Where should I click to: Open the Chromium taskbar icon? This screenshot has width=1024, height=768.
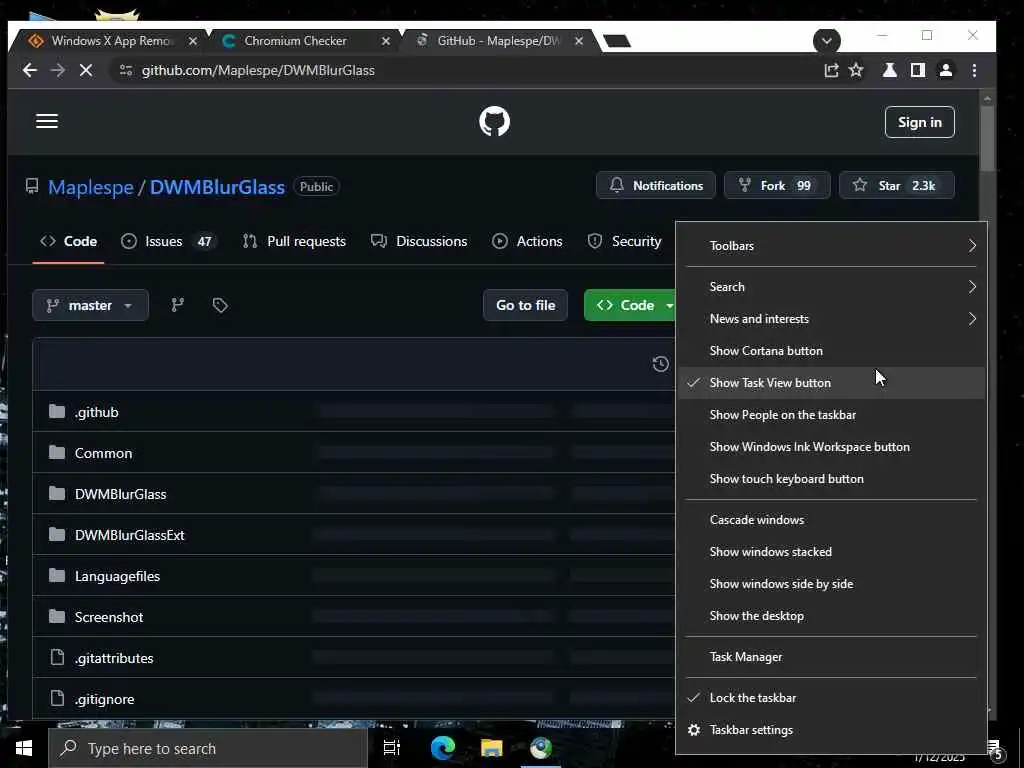tap(541, 748)
